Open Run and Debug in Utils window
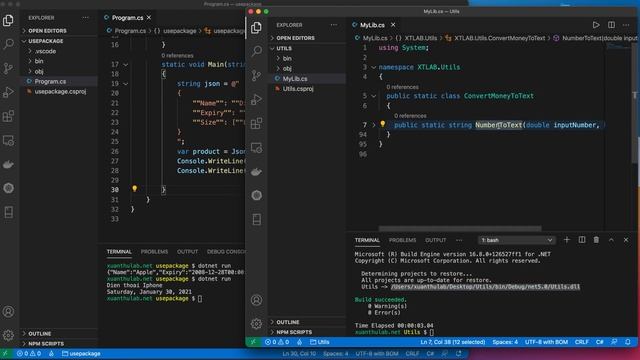Viewport: 640px width, 360px height. [256, 99]
